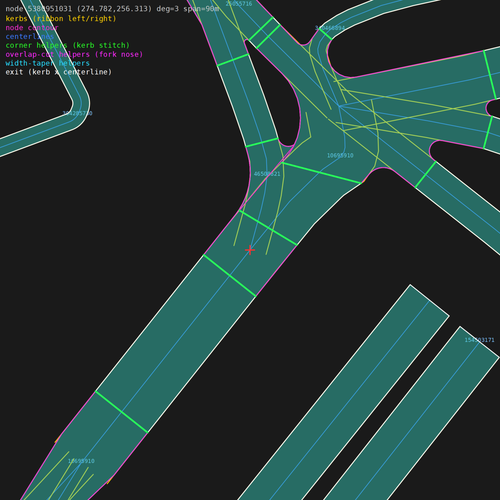Click the way label 154303171

pyautogui.click(x=480, y=340)
